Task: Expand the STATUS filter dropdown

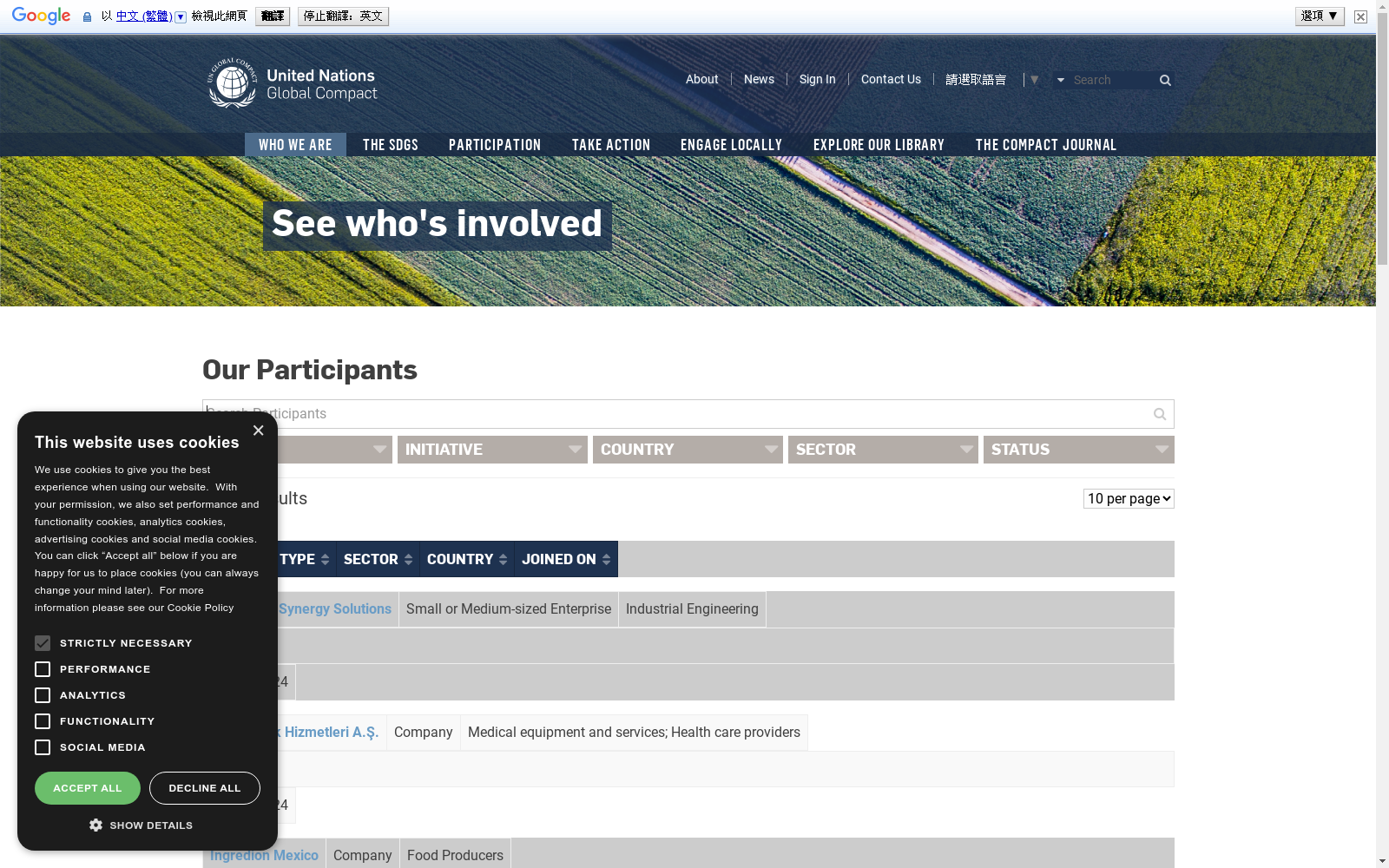Action: 1078,450
